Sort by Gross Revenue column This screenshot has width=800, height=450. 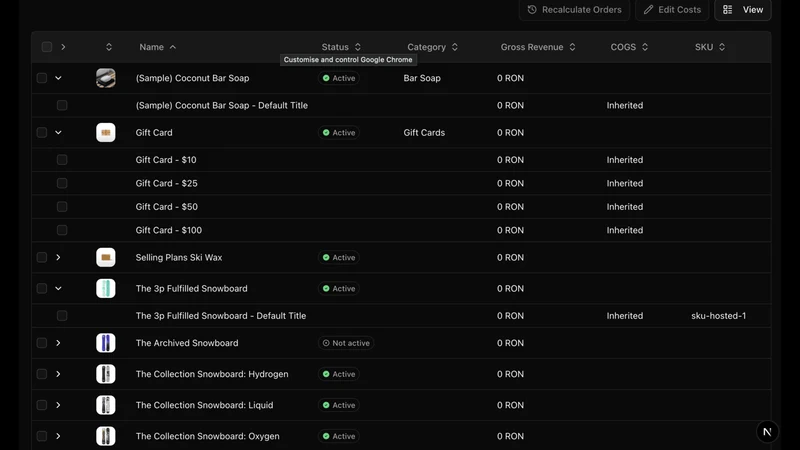[538, 47]
